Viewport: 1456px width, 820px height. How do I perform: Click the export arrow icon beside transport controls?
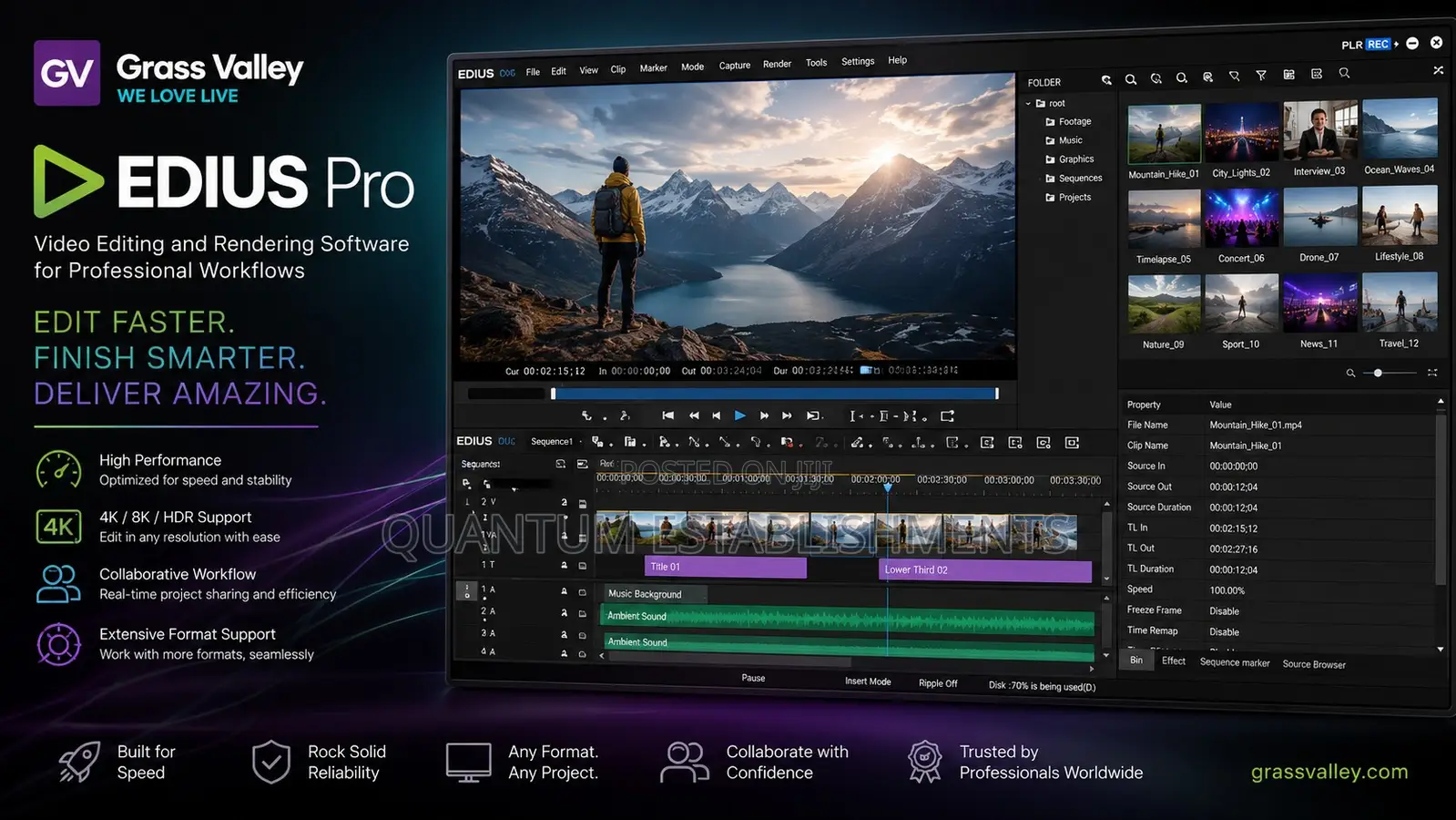click(x=947, y=415)
